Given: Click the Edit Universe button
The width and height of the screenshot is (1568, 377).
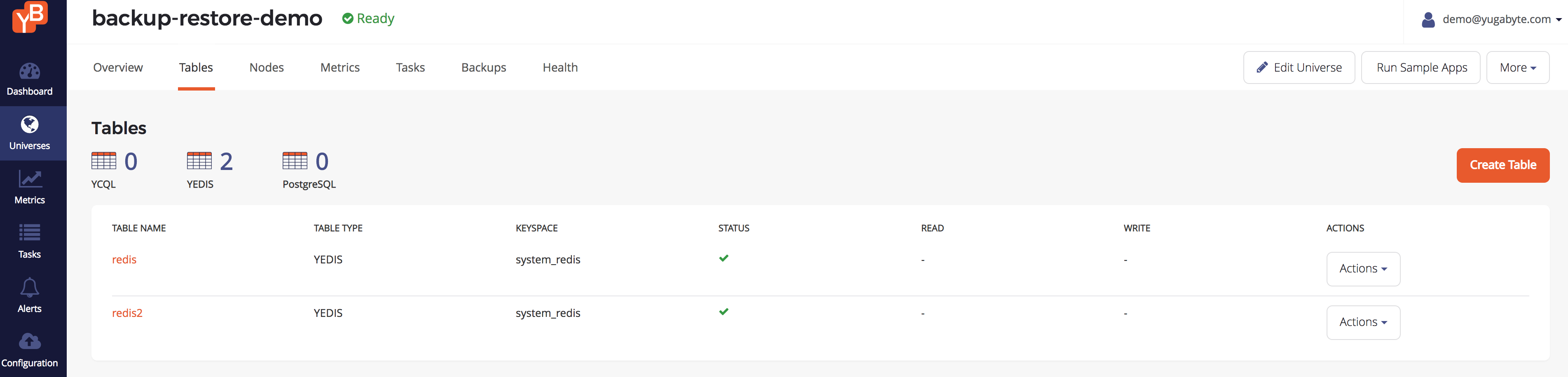Looking at the screenshot, I should pos(1299,67).
